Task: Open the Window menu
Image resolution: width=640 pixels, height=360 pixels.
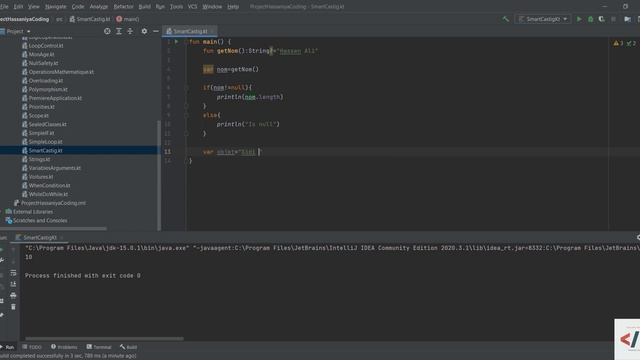Action: coord(212,7)
